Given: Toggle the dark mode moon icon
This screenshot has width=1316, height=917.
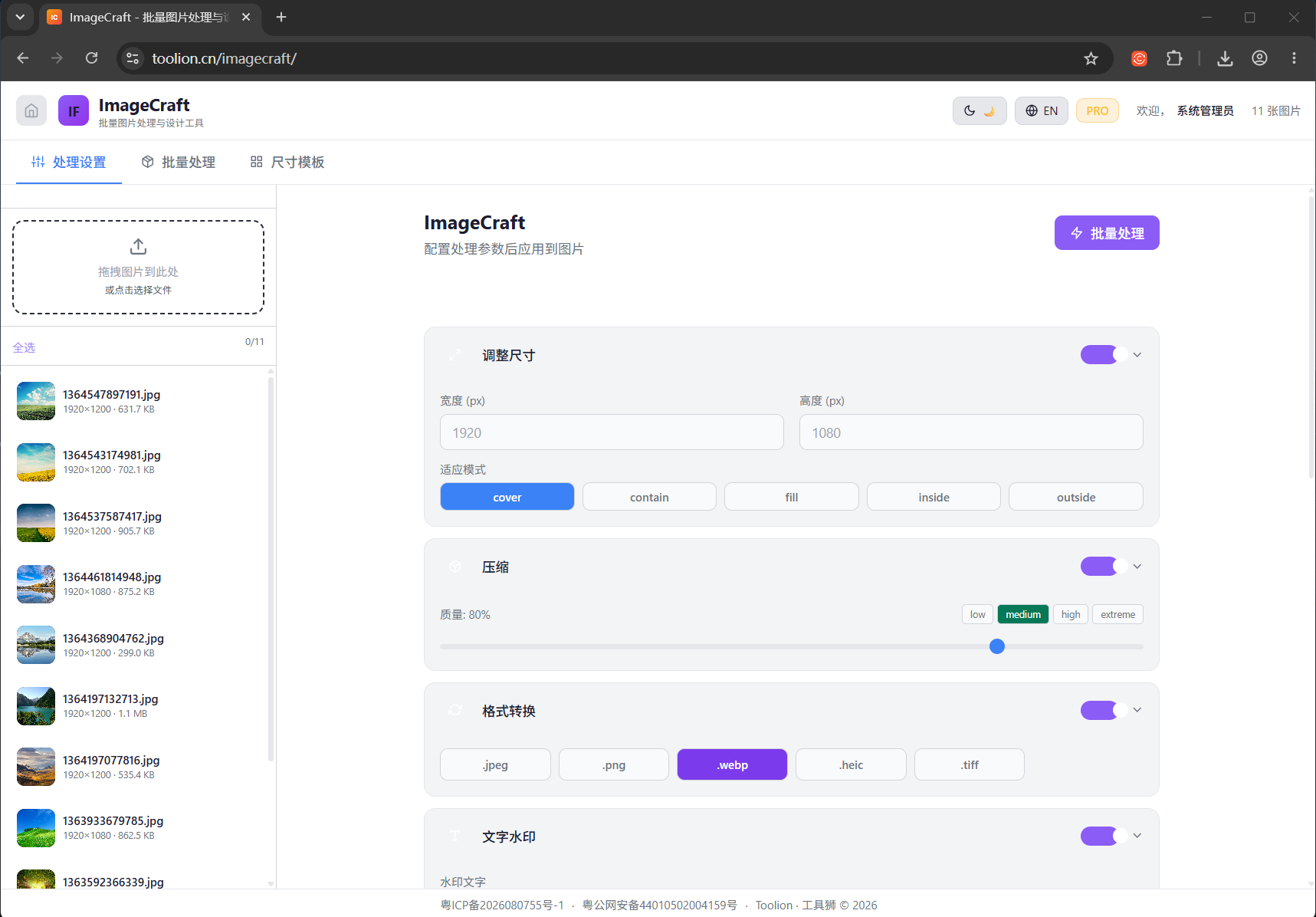Looking at the screenshot, I should coord(980,110).
